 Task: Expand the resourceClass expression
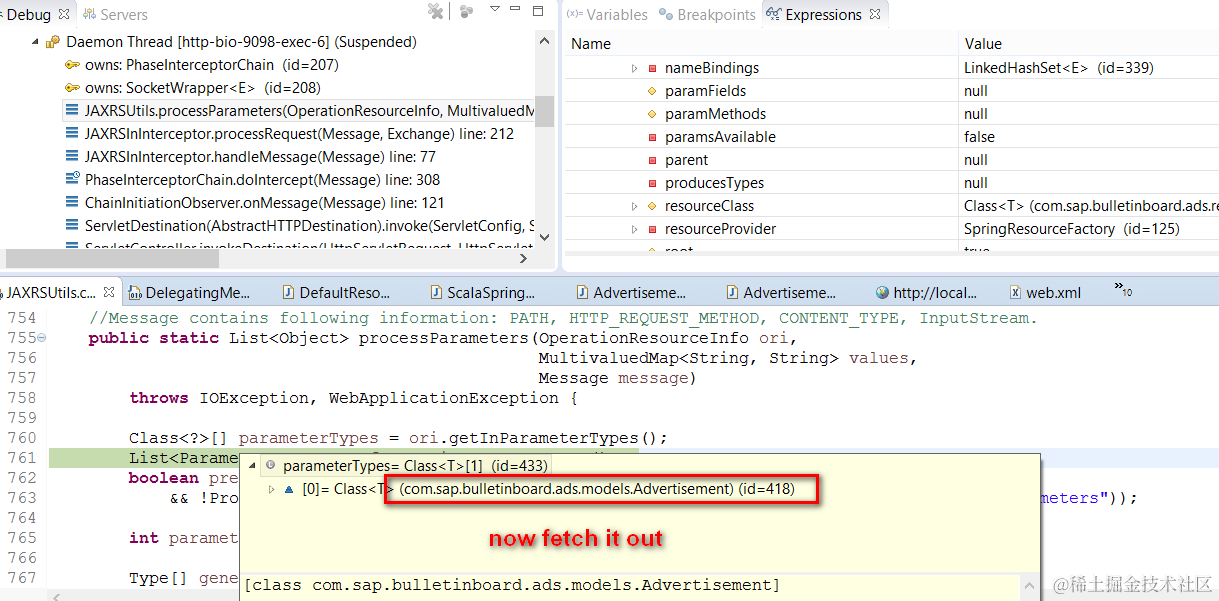point(634,206)
